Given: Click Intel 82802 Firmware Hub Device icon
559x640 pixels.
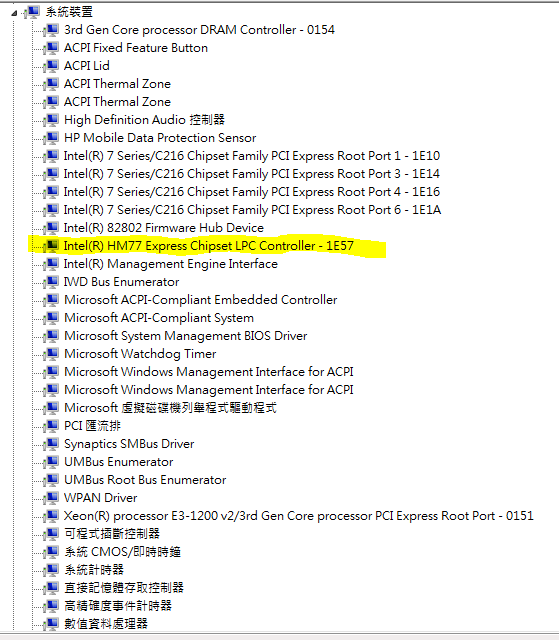Looking at the screenshot, I should coord(51,227).
